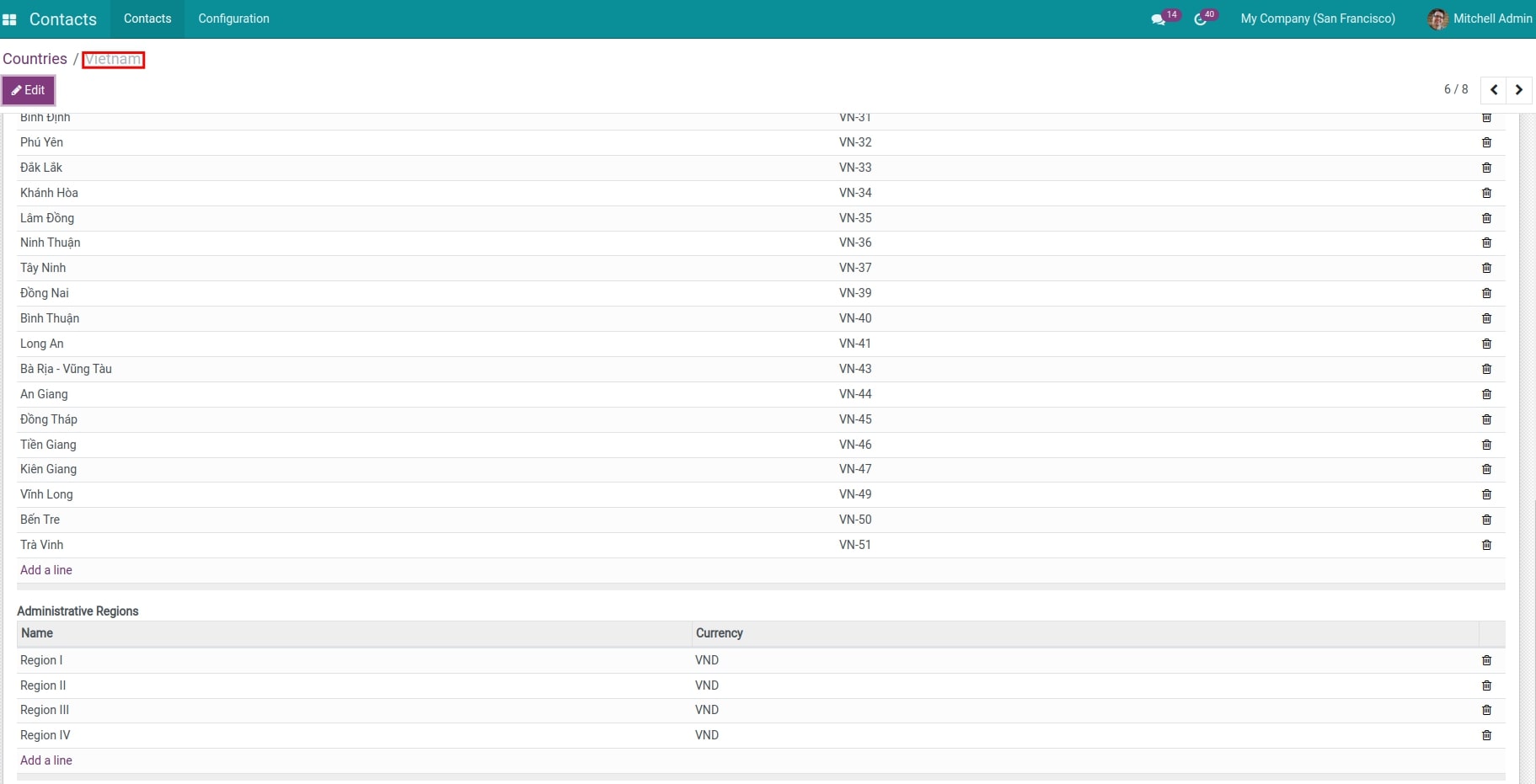Screen dimensions: 1536x784
Task: Click Add a line under Administrative Regions
Action: point(46,760)
